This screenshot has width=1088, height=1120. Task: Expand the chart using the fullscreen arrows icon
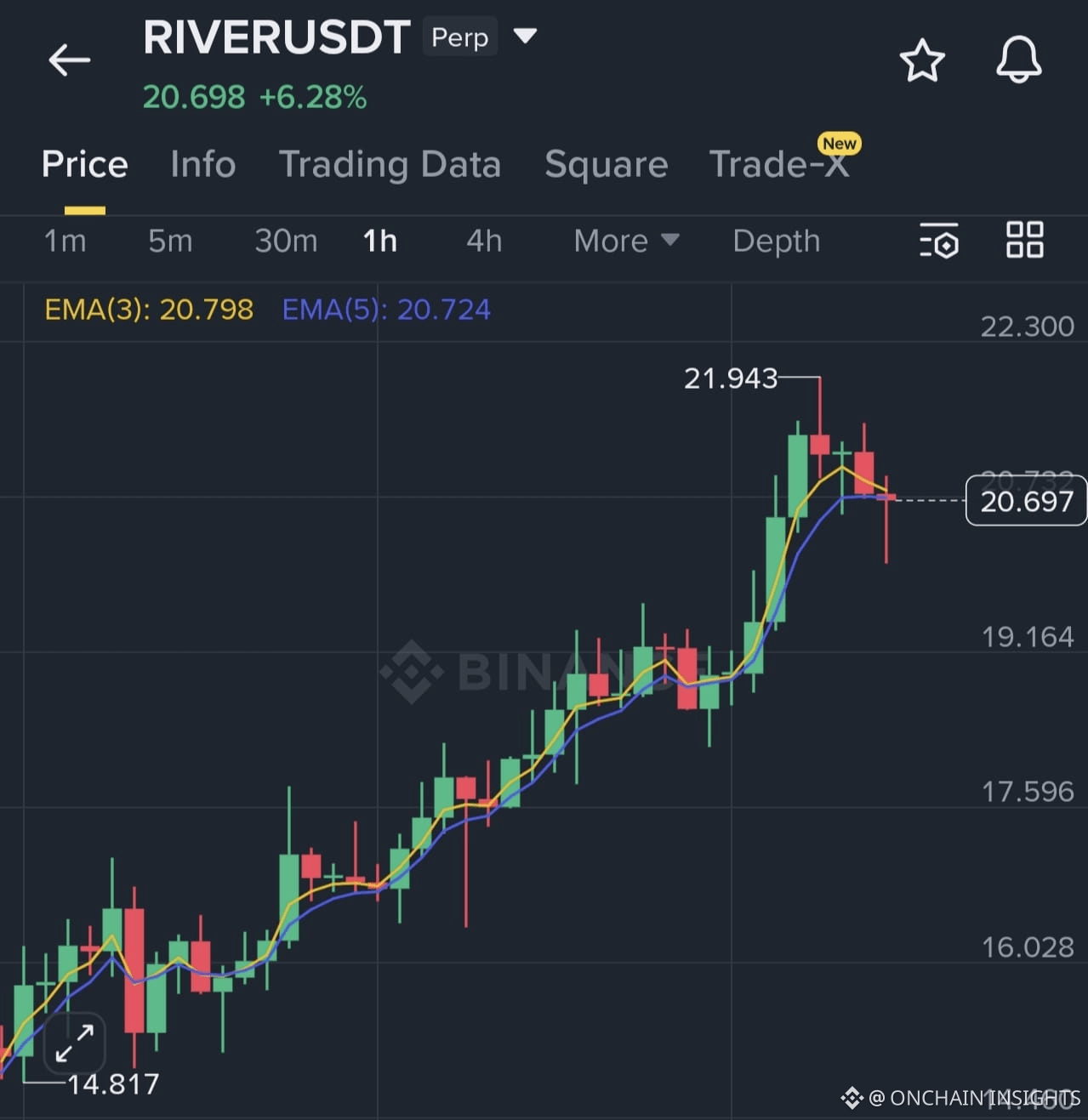point(73,1043)
